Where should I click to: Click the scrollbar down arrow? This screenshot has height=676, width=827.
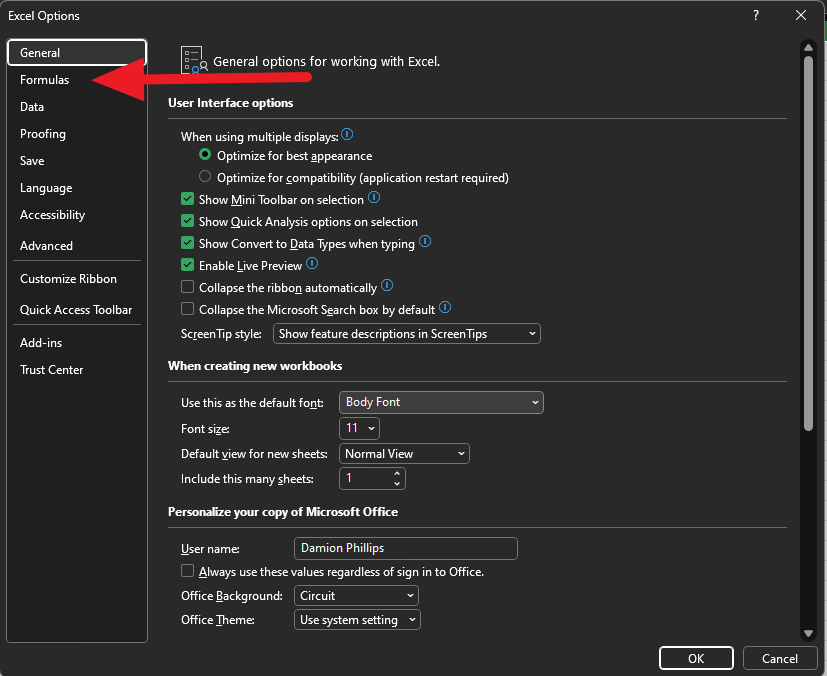coord(808,633)
